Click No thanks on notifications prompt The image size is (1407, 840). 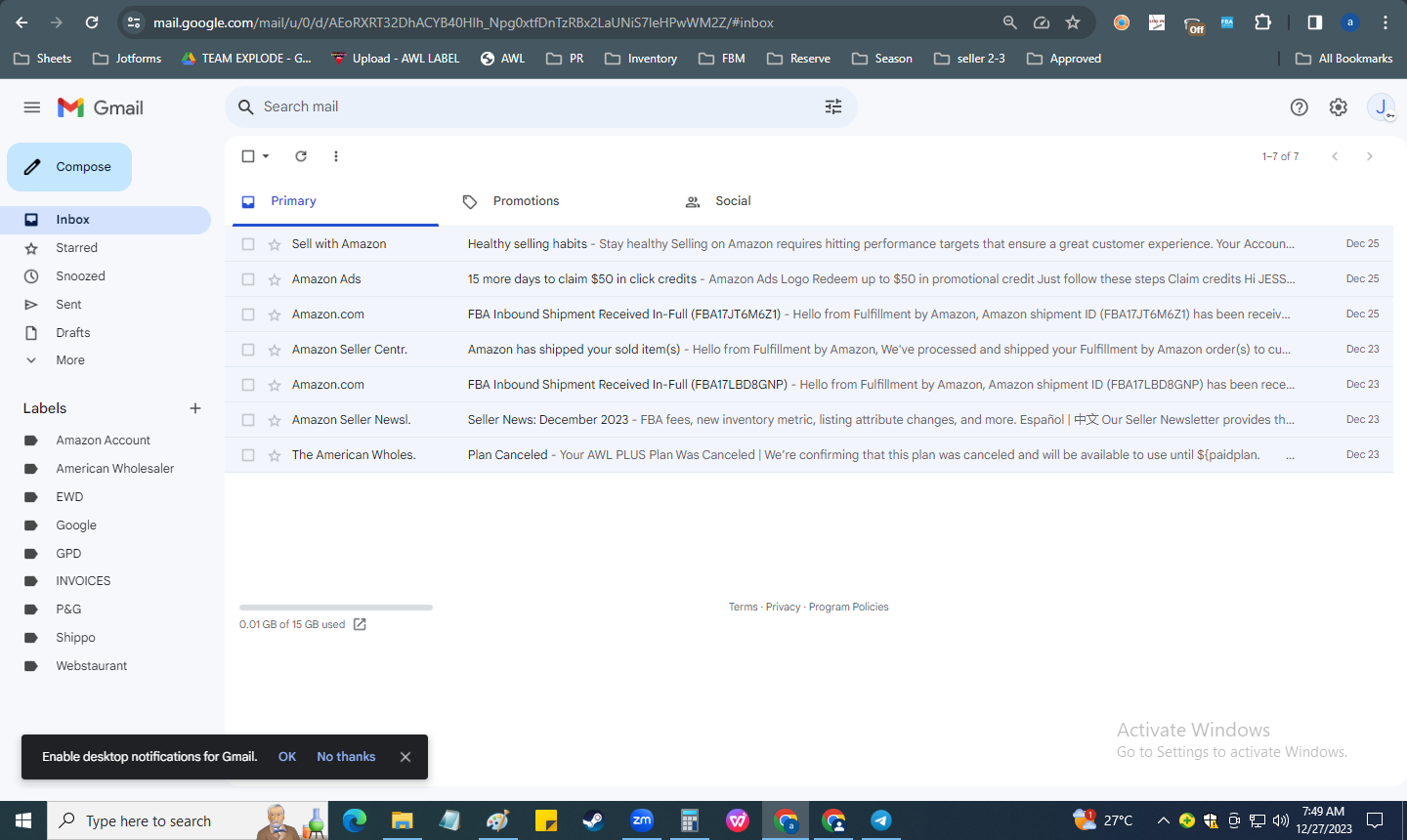346,757
